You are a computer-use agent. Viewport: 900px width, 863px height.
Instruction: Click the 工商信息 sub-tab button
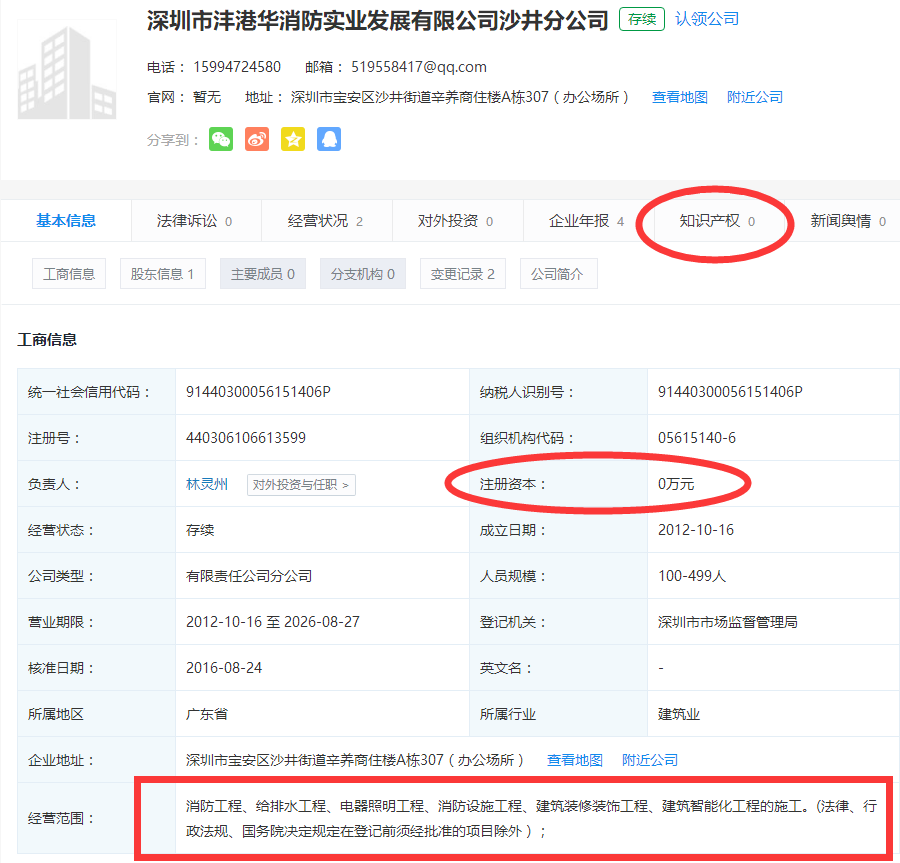point(69,274)
